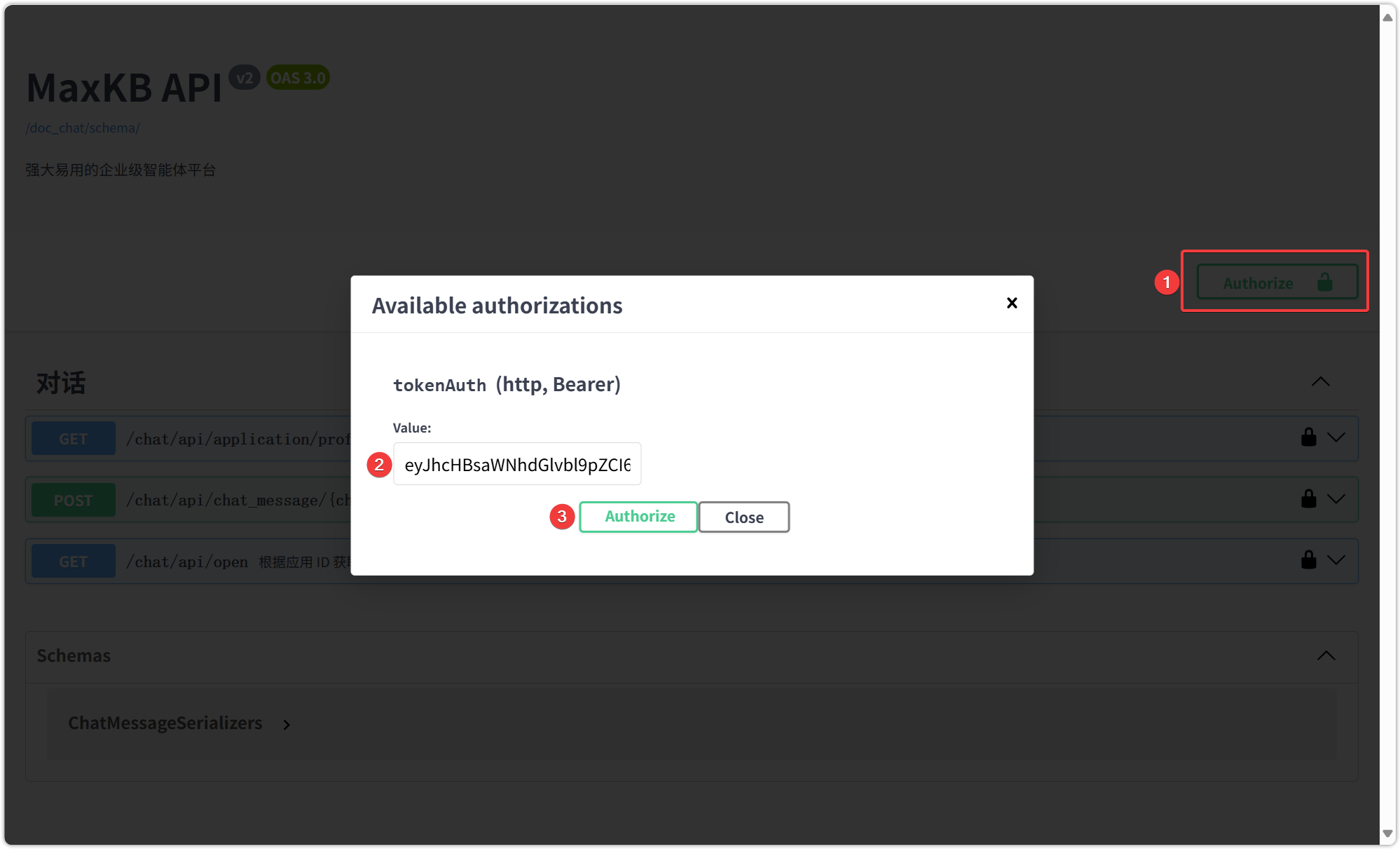Screen dimensions: 1400x849
Task: Expand ChatMessageSerializers schema arrow
Action: pyautogui.click(x=287, y=725)
